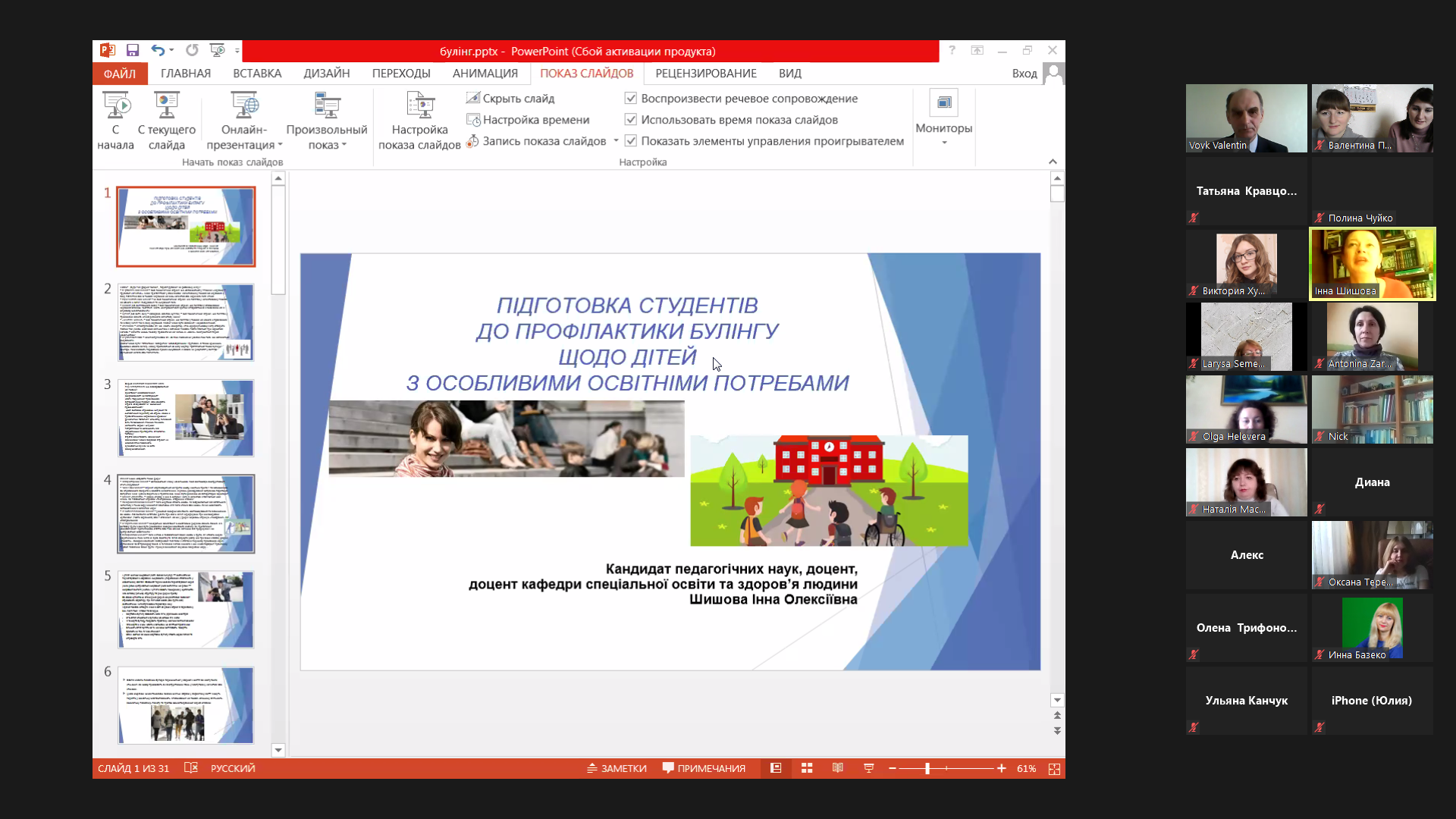Open reading view from status bar
This screenshot has height=819, width=1456.
838,768
